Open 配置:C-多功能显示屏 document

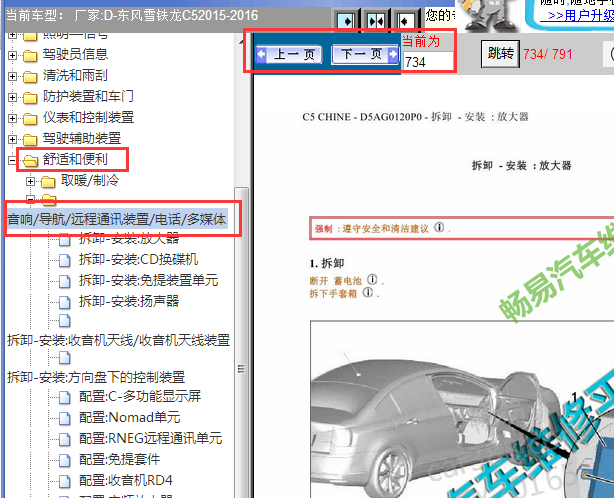pos(140,396)
